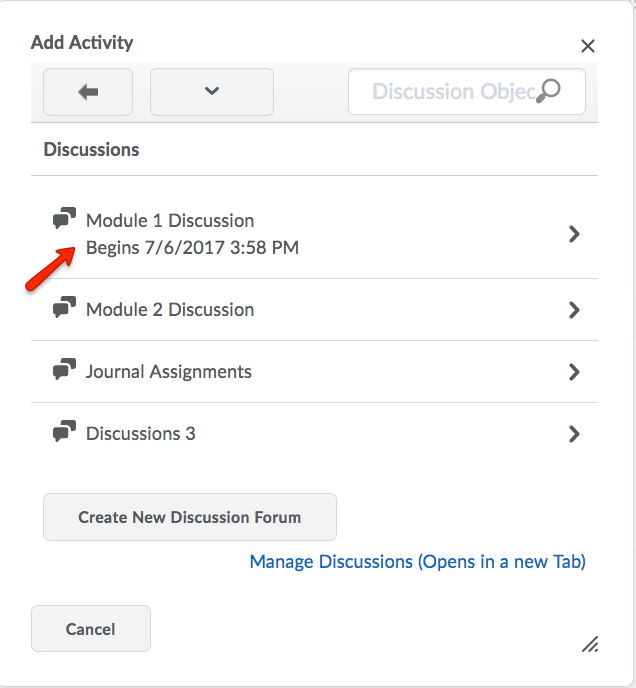Open the Manage Discussions link
This screenshot has width=636, height=688.
coord(417,562)
